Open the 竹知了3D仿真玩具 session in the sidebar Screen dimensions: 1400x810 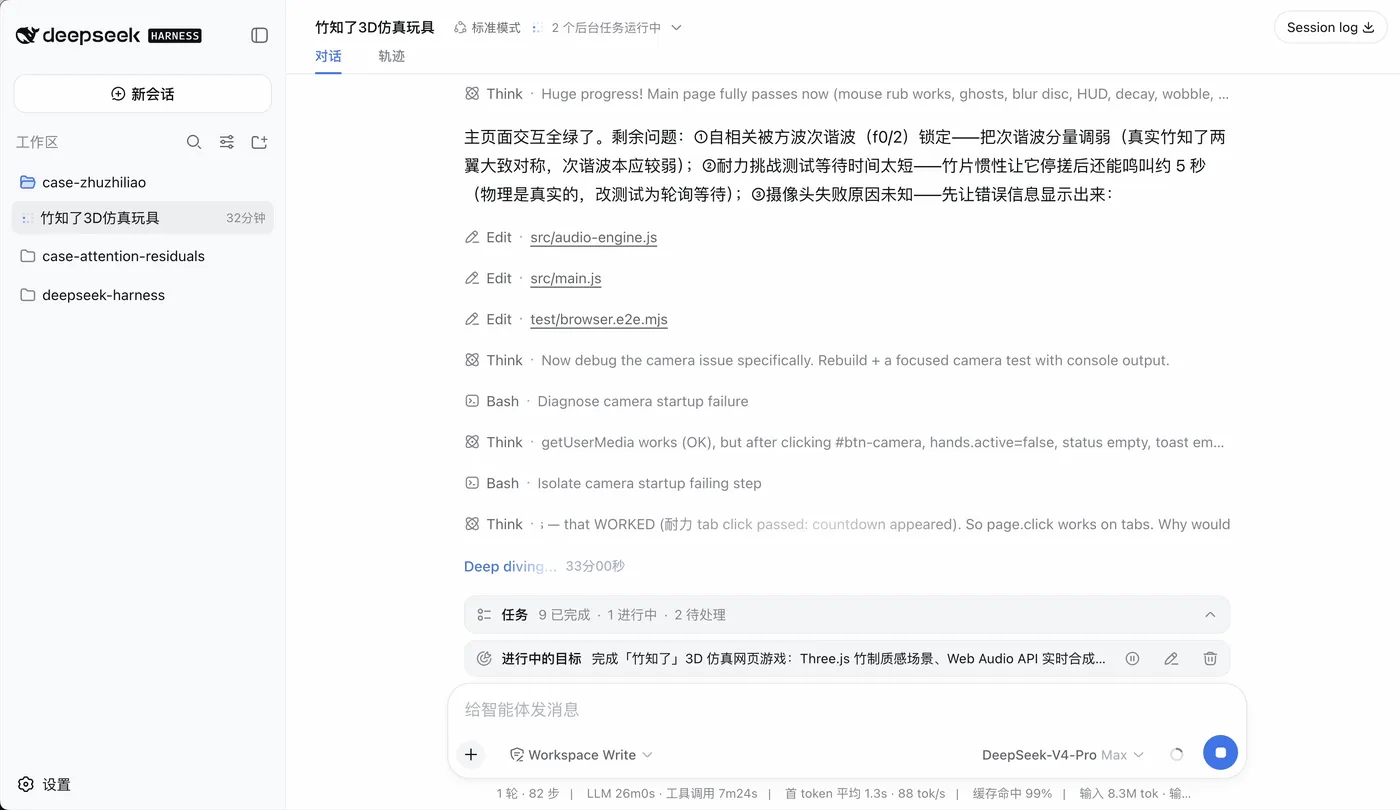pos(142,218)
